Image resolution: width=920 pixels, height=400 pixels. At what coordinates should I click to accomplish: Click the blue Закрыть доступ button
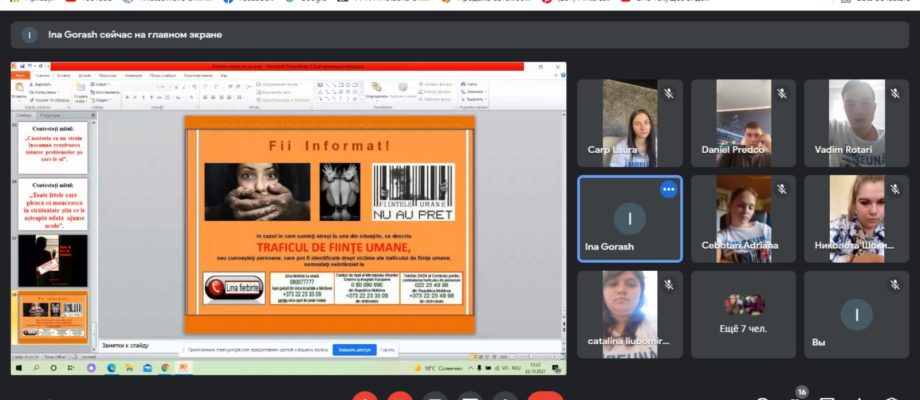354,350
